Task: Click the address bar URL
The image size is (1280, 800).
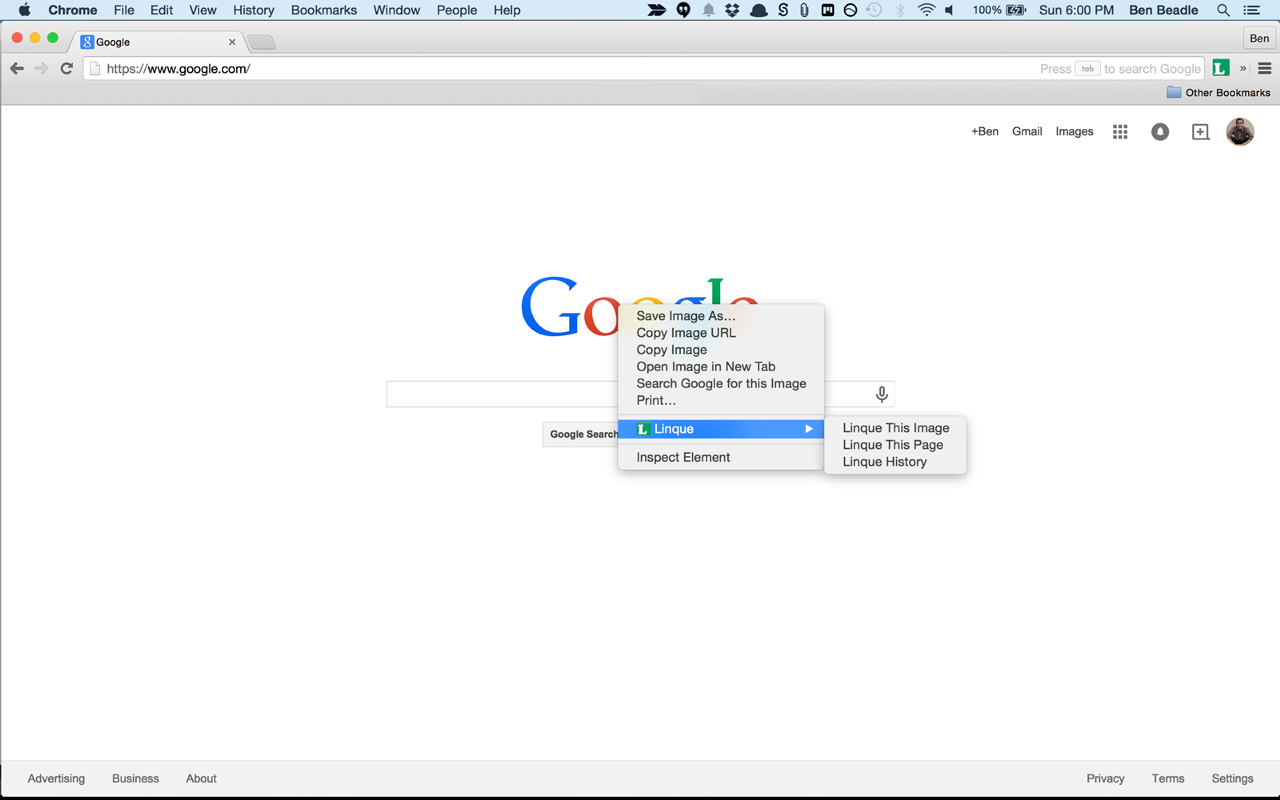Action: [x=178, y=69]
